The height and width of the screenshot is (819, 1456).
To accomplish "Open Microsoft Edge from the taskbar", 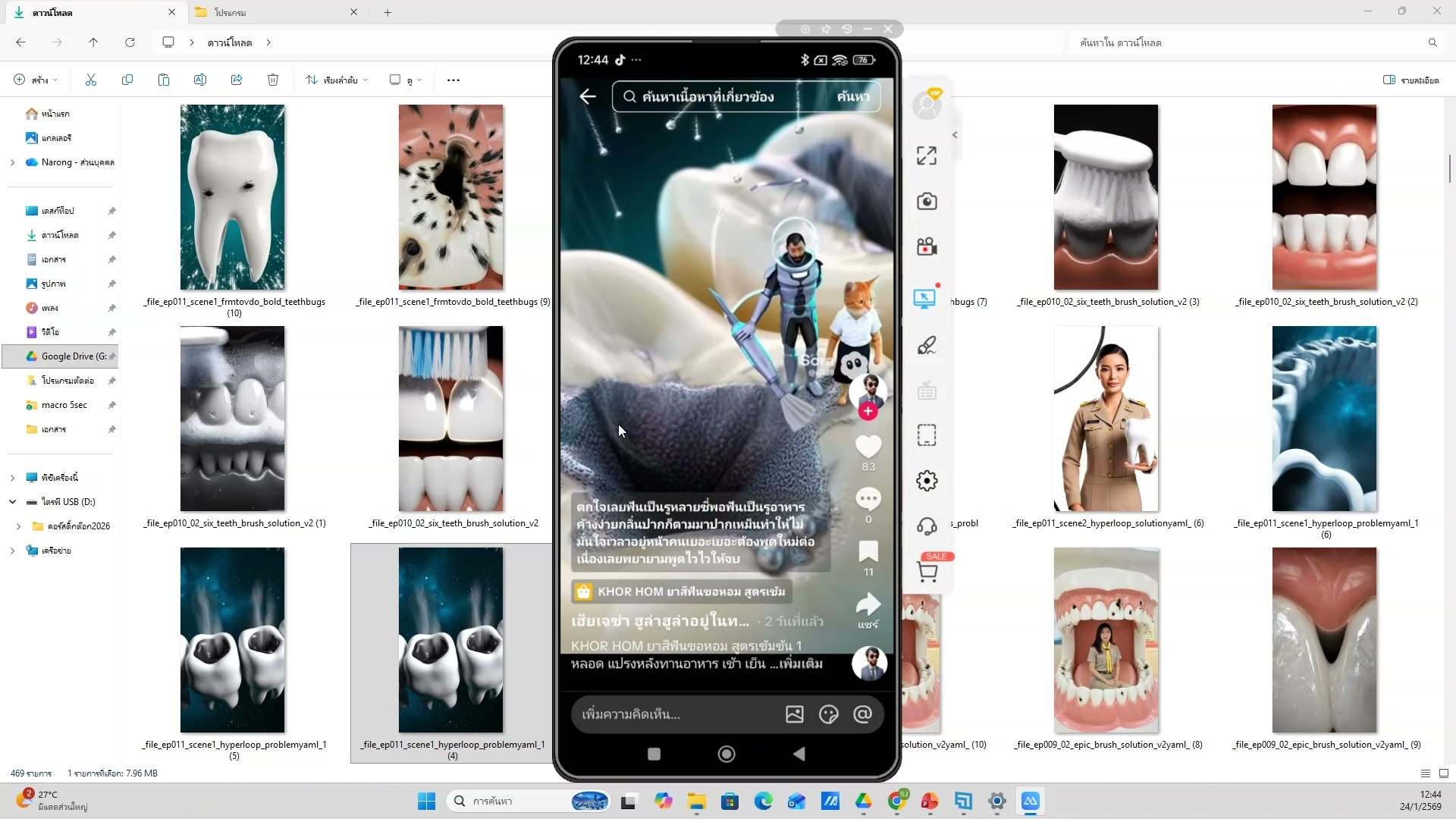I will tap(764, 801).
